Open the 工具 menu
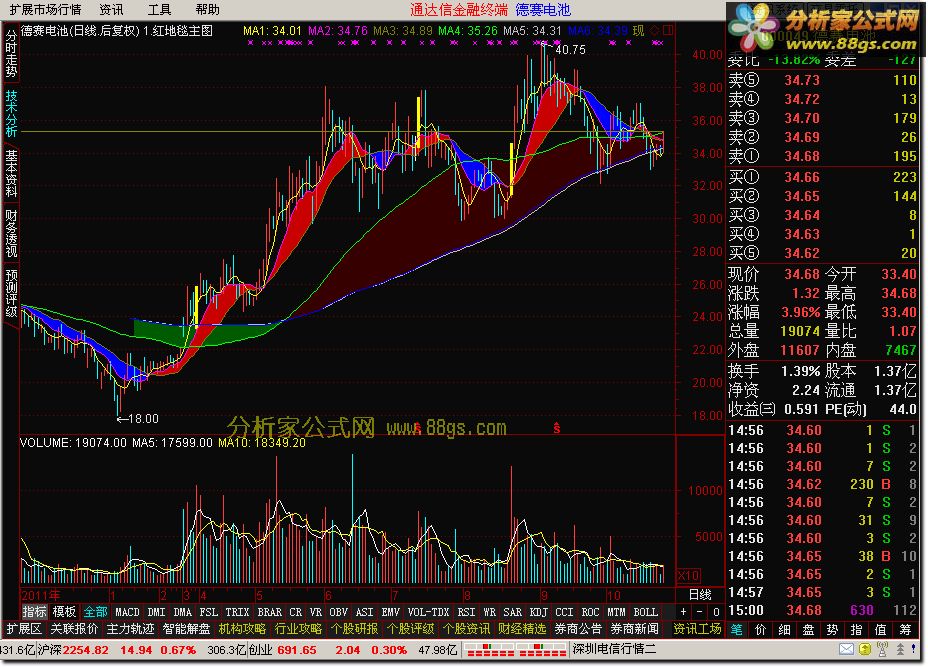Image resolution: width=928 pixels, height=667 pixels. tap(159, 9)
